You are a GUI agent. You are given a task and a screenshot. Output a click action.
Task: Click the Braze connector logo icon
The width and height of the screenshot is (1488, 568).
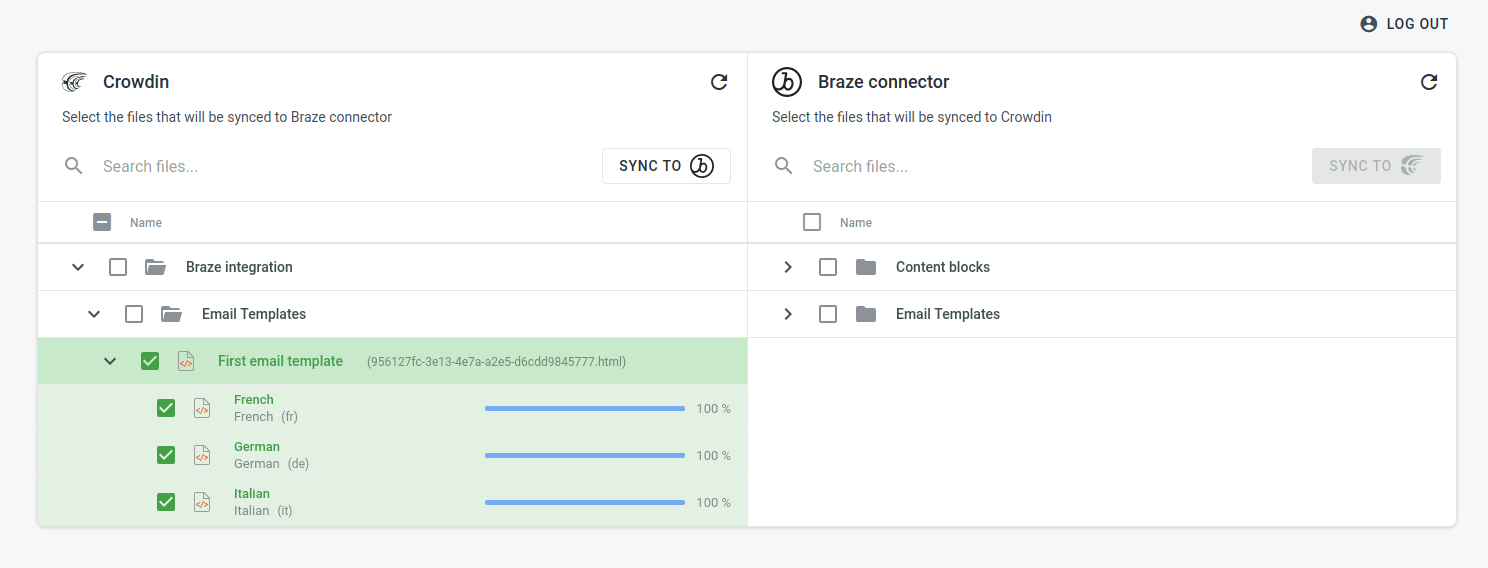coord(787,82)
